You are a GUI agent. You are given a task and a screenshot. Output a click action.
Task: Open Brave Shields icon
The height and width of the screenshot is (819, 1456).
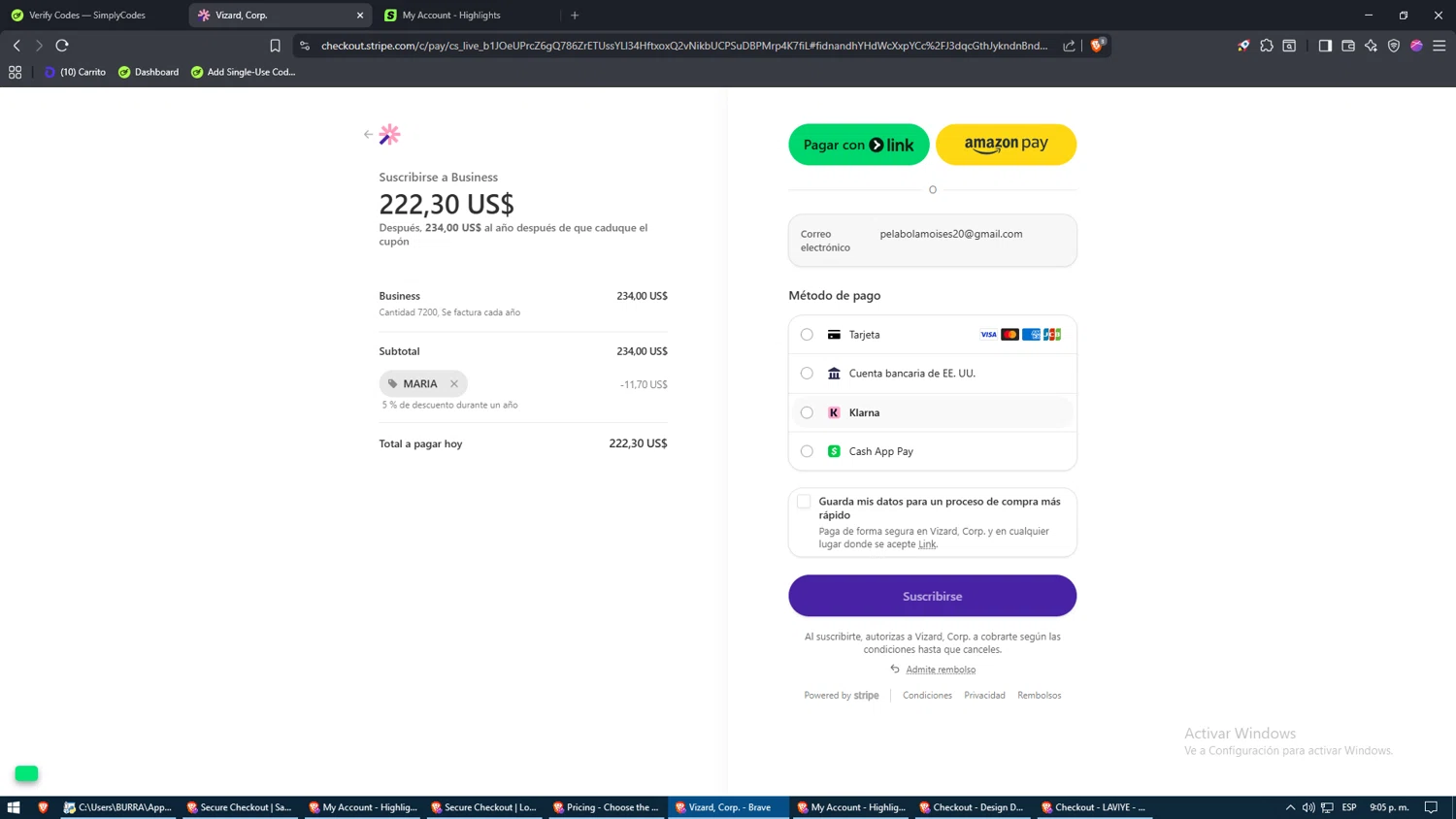pos(1098,45)
